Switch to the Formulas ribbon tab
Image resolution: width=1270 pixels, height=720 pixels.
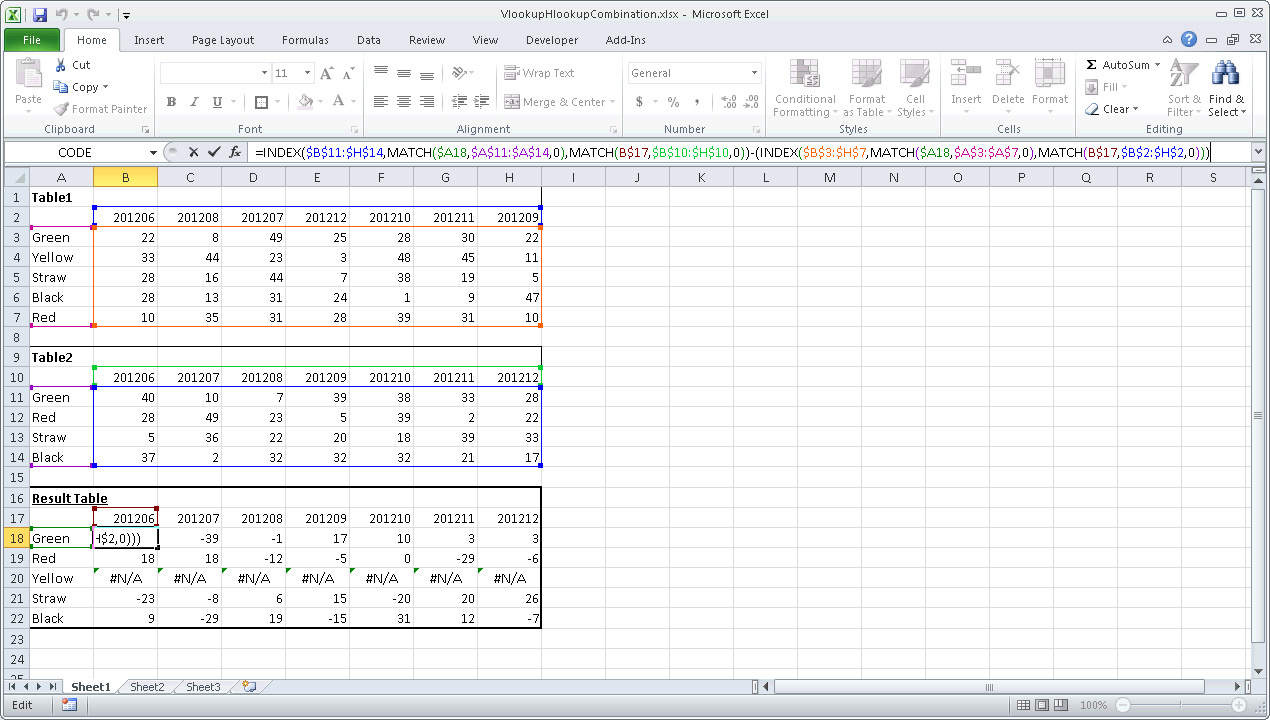[x=305, y=40]
